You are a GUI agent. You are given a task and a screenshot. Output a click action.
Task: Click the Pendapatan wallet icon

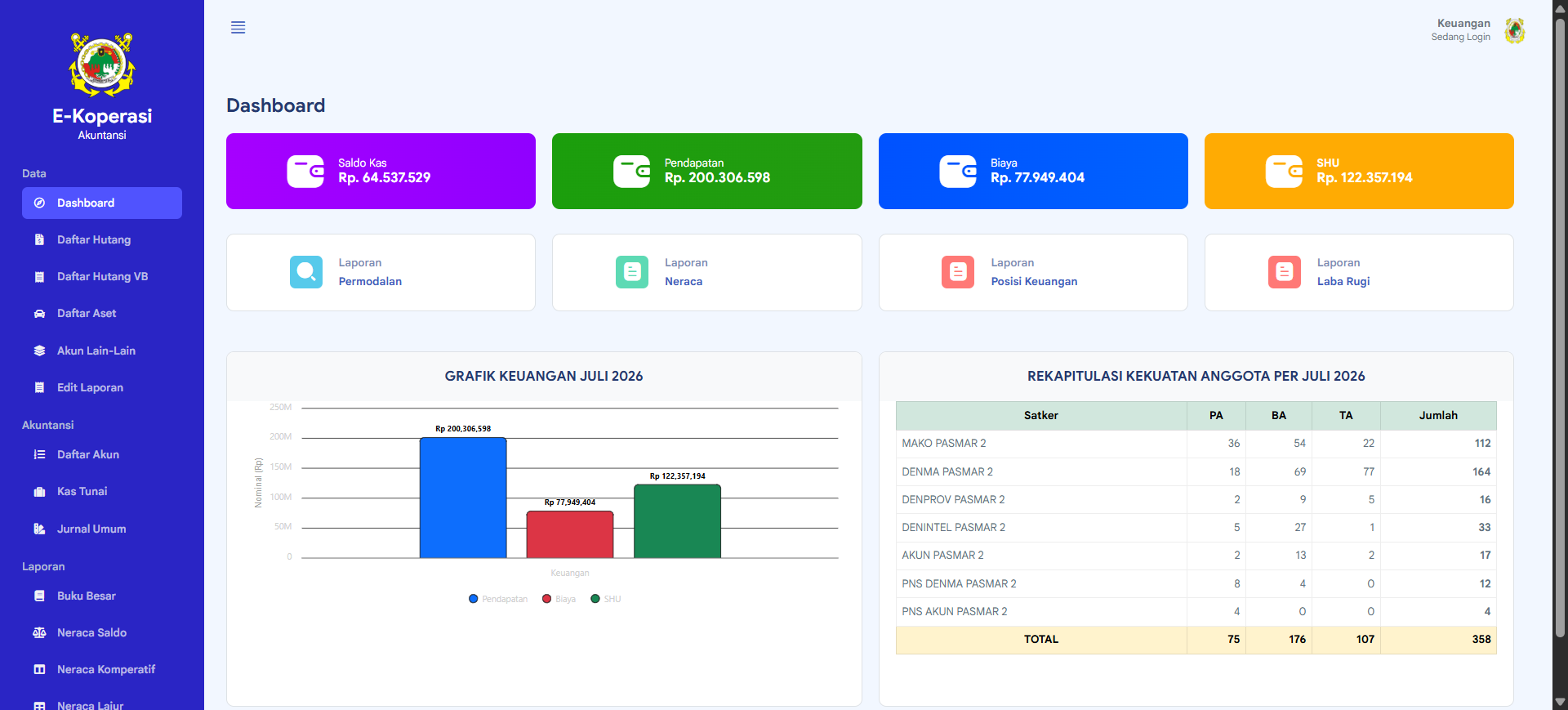pos(631,172)
